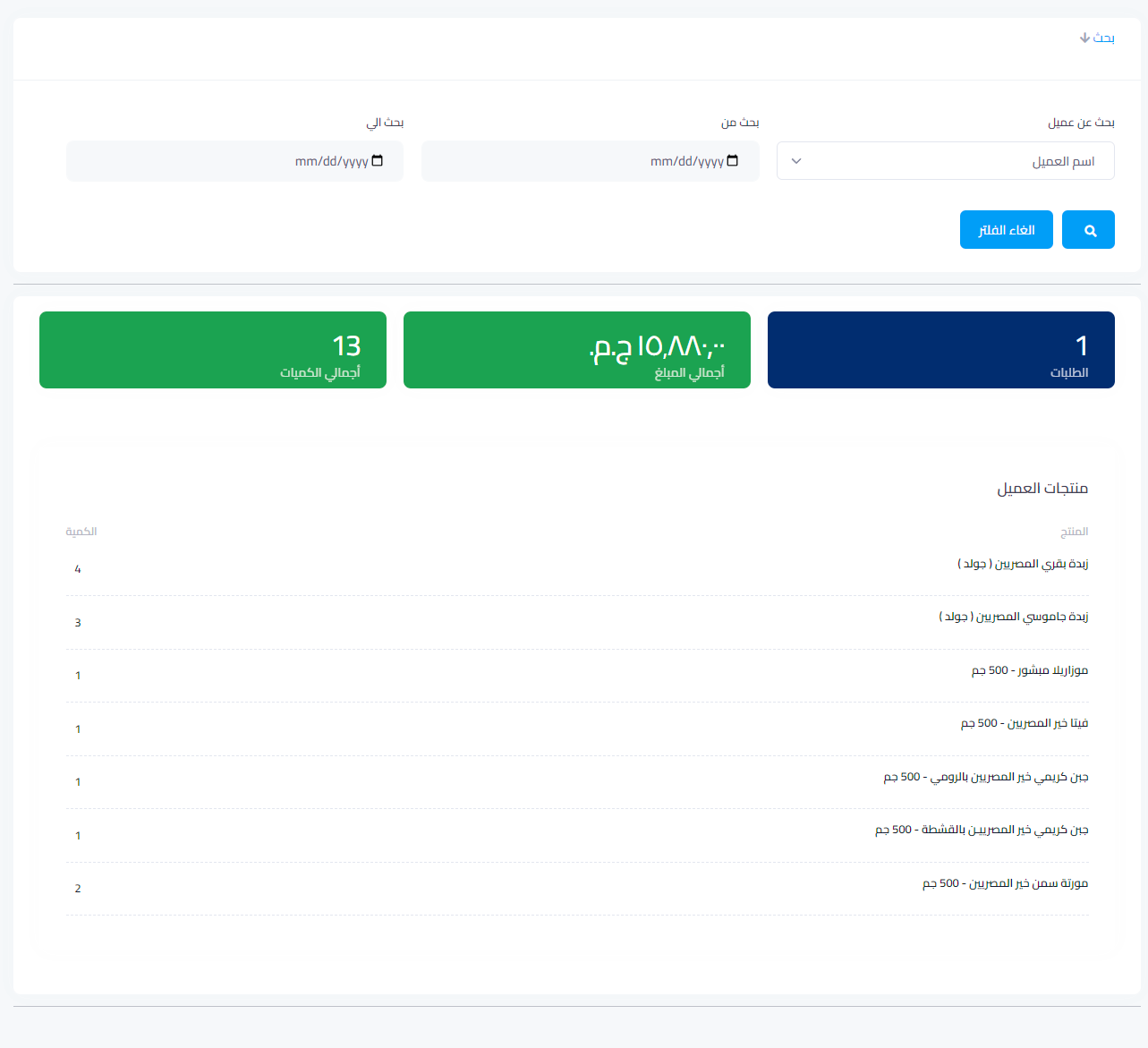This screenshot has height=1048, width=1148.
Task: Open the اسم العميل customer dropdown
Action: coord(946,161)
